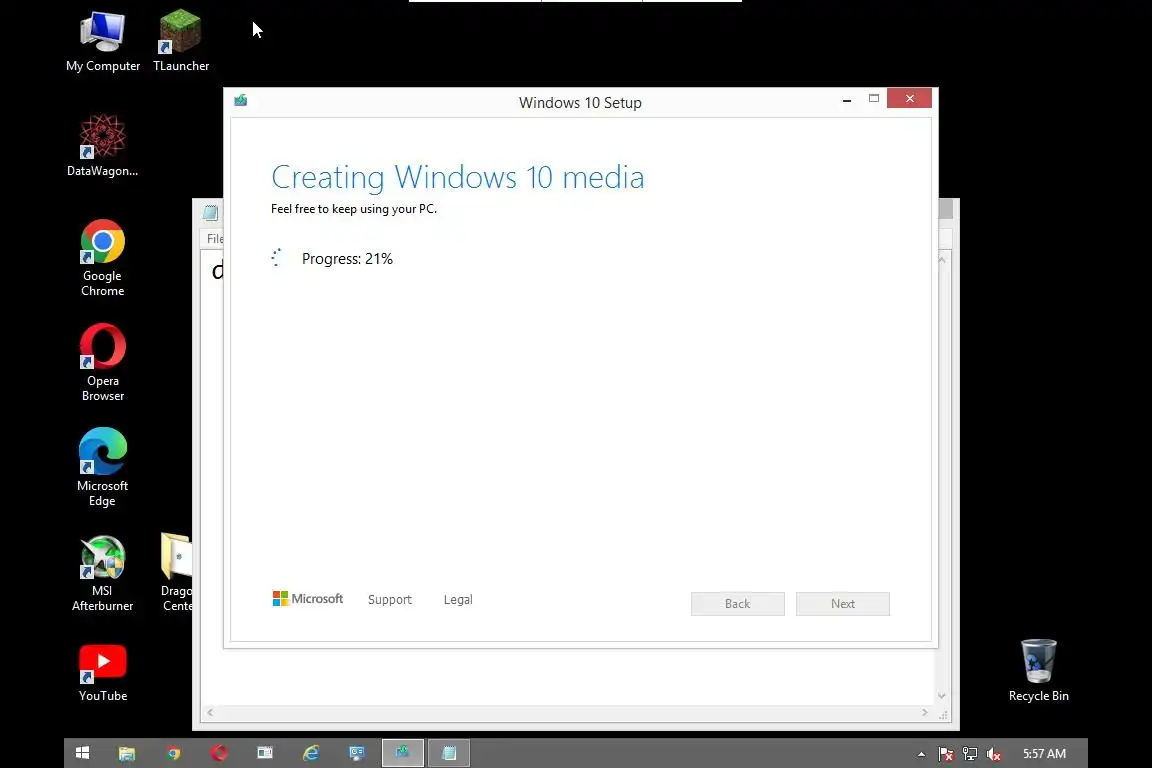1152x768 pixels.
Task: Click the 5:57 AM taskbar clock
Action: coord(1044,754)
